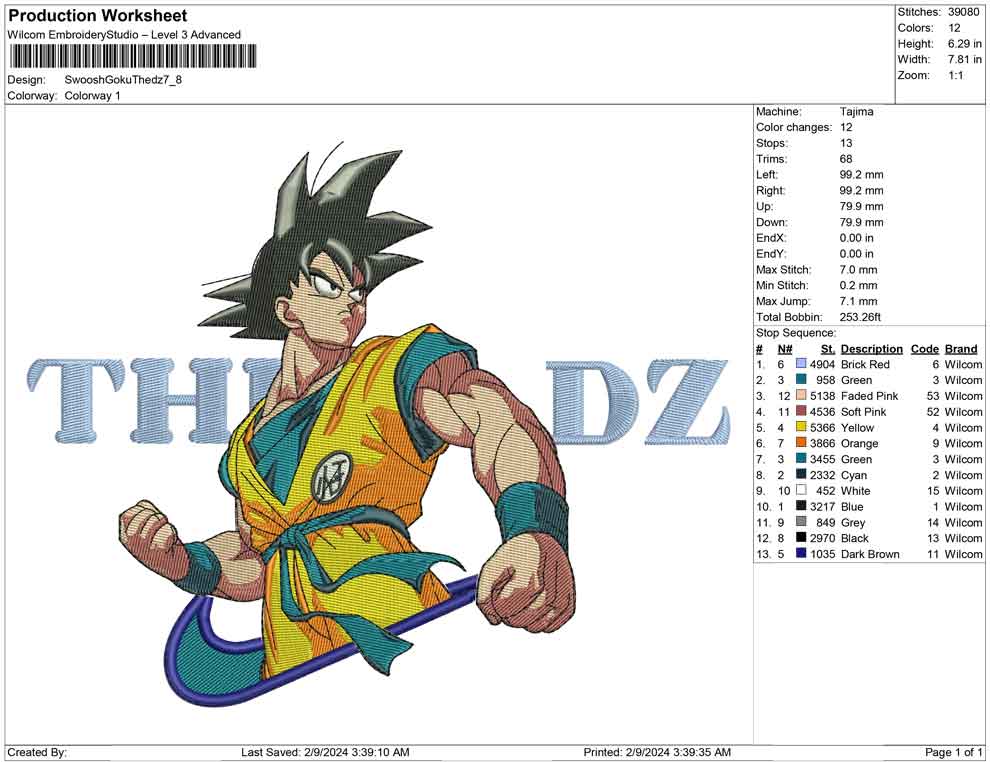Click the Colorway 1 value
990x762 pixels.
tap(92, 96)
